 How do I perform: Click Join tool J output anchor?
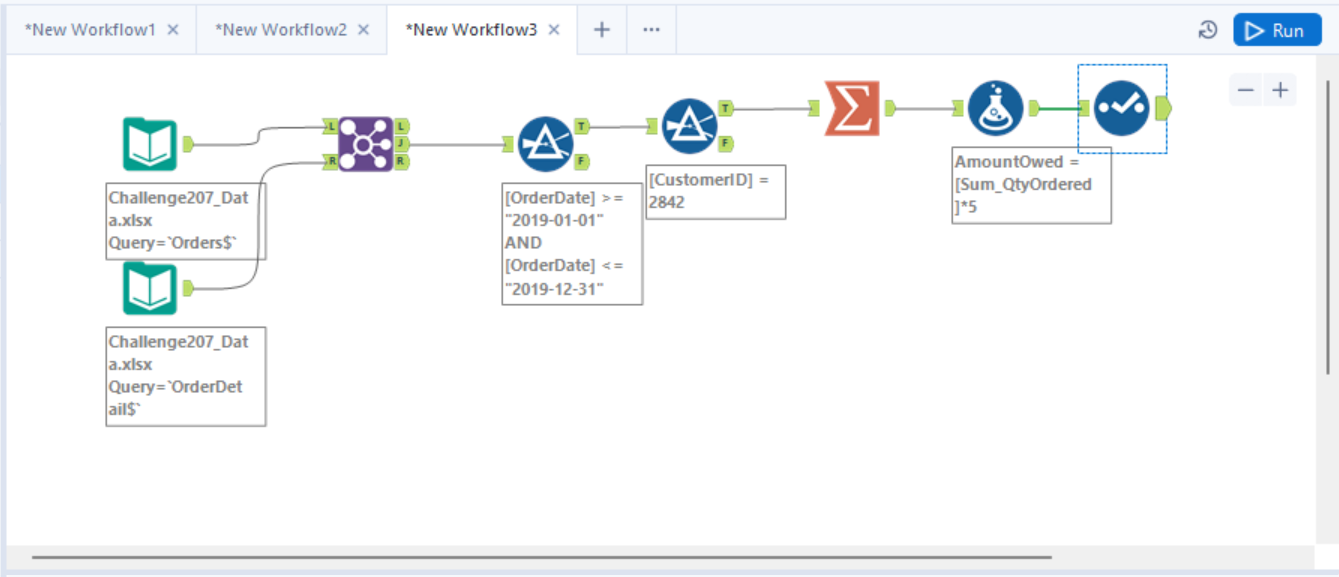tap(401, 144)
